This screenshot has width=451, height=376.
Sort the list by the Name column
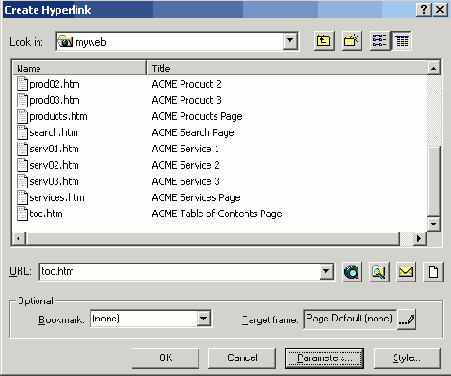pos(80,68)
